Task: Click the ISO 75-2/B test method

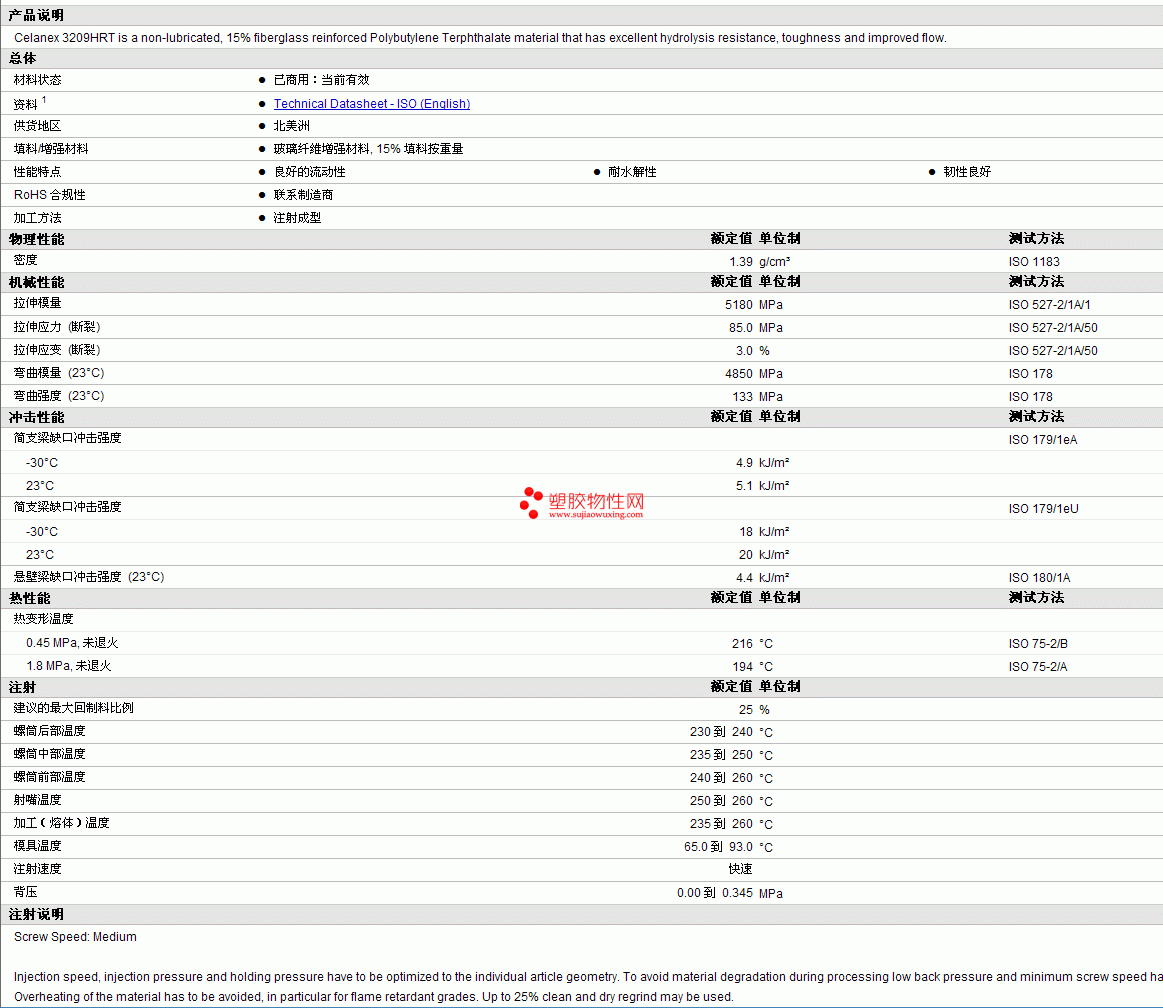Action: 1038,644
